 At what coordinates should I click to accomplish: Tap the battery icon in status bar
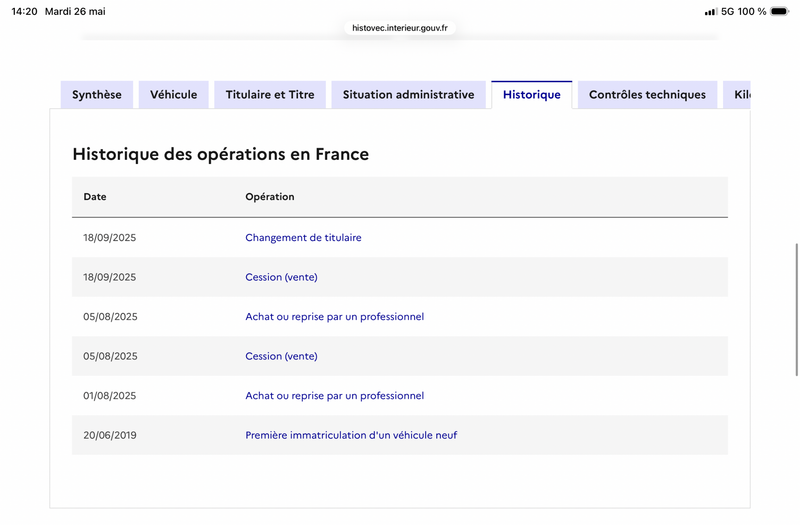[780, 11]
